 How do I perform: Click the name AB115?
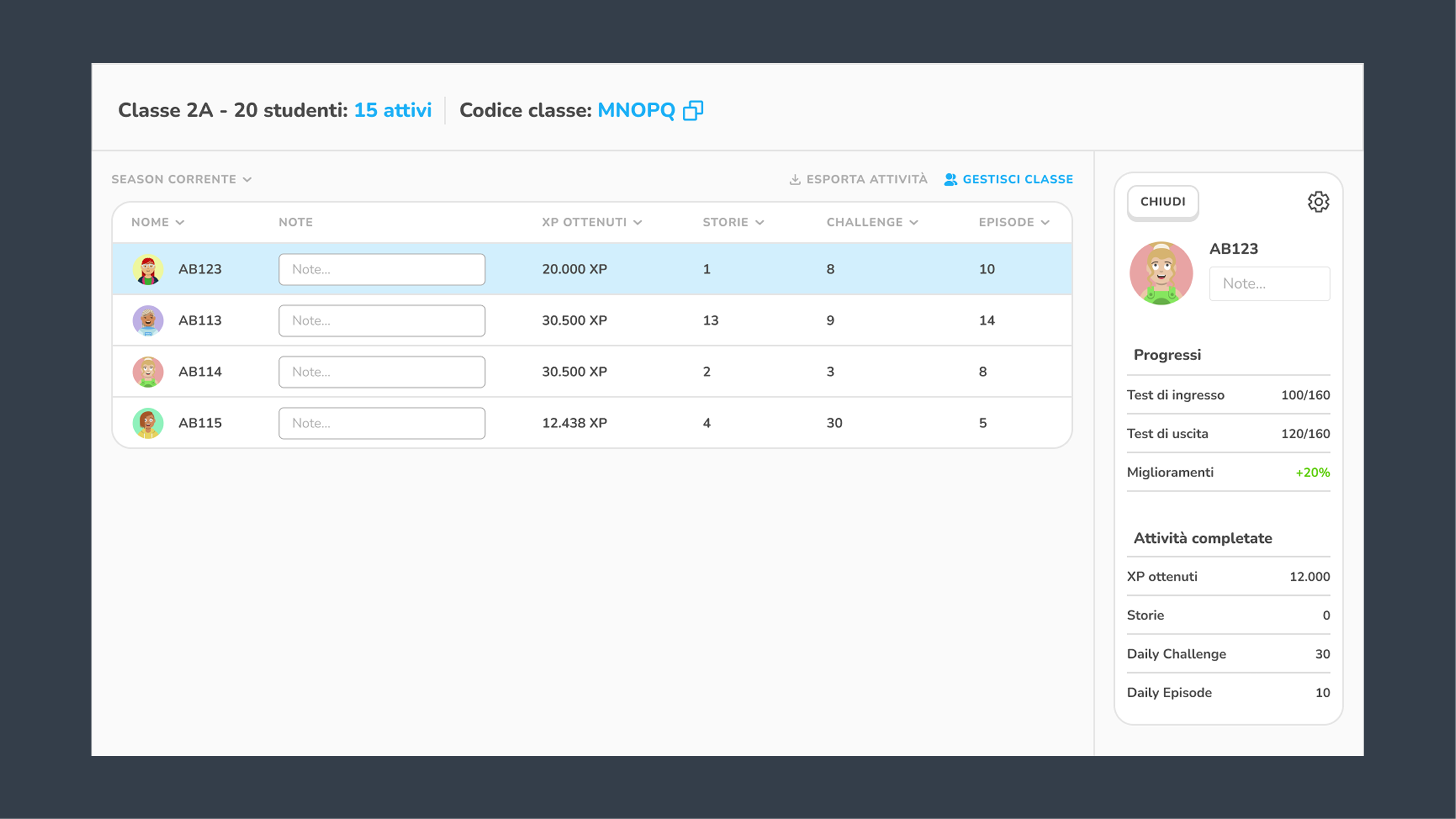click(200, 423)
